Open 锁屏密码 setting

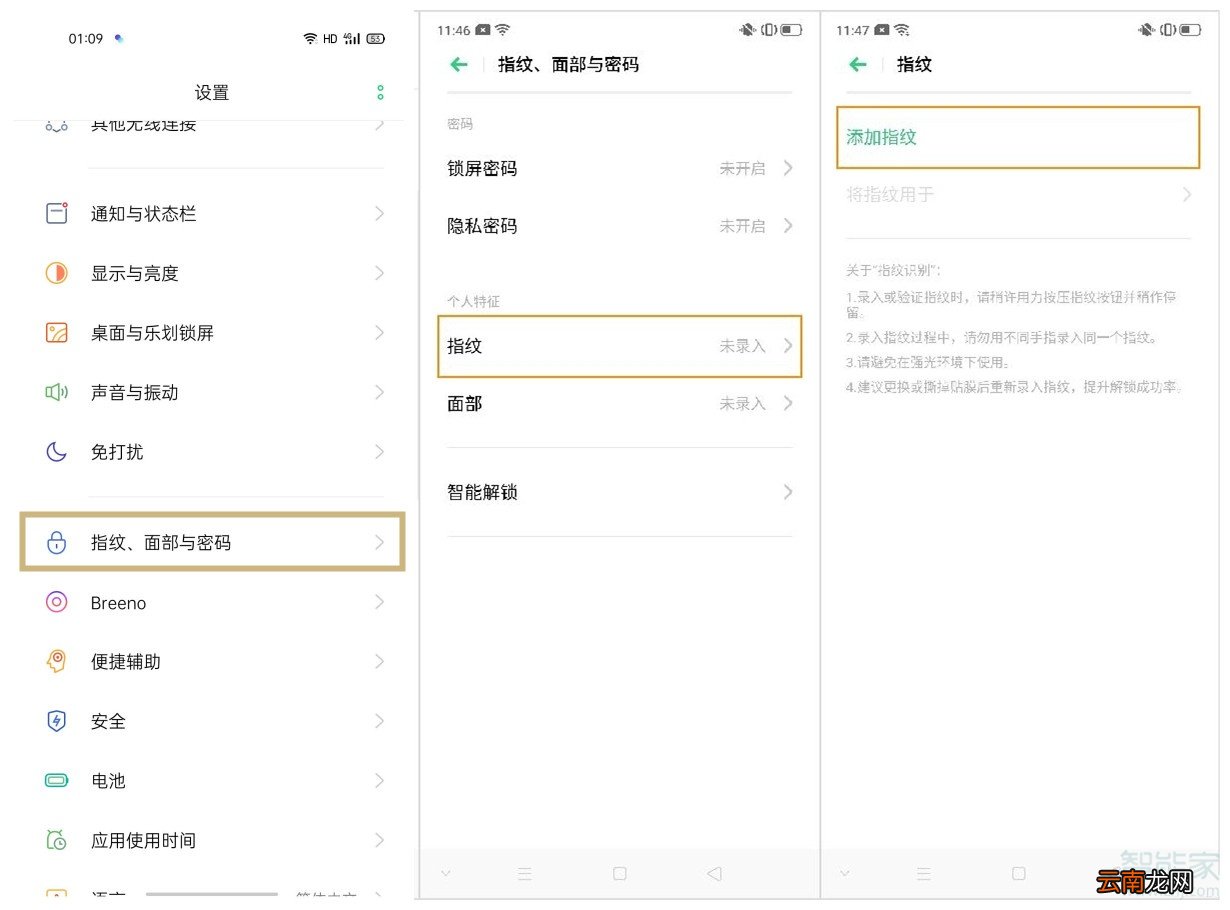620,168
